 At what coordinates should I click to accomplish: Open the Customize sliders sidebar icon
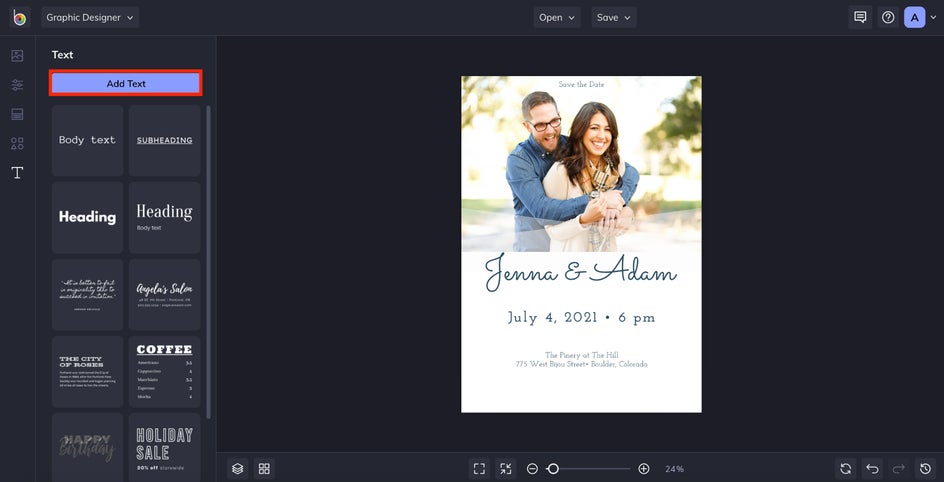(17, 85)
